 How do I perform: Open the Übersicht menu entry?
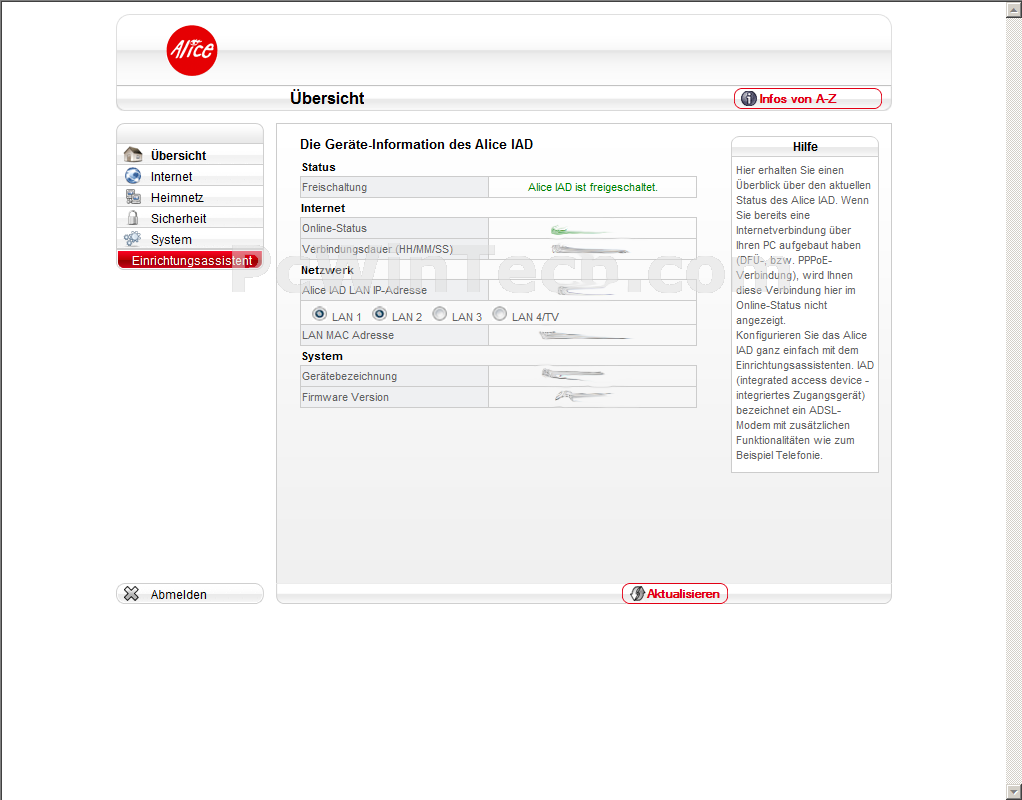[x=190, y=155]
